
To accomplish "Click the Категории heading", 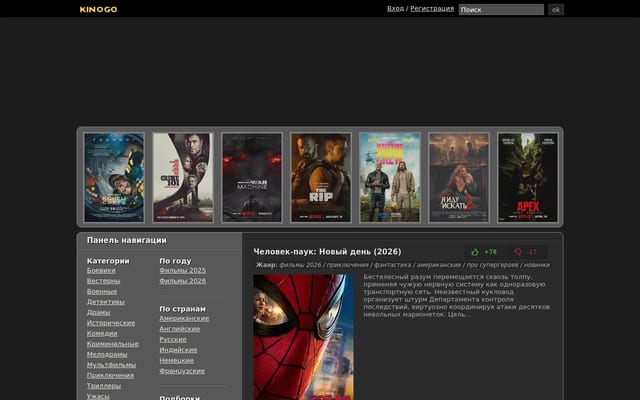I will [108, 261].
